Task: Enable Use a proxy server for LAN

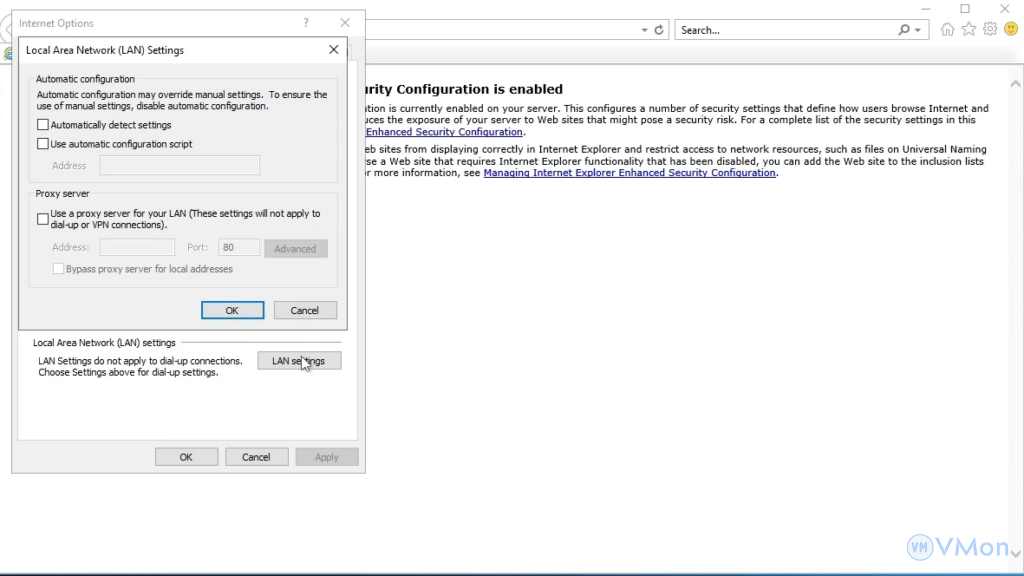Action: (x=43, y=218)
